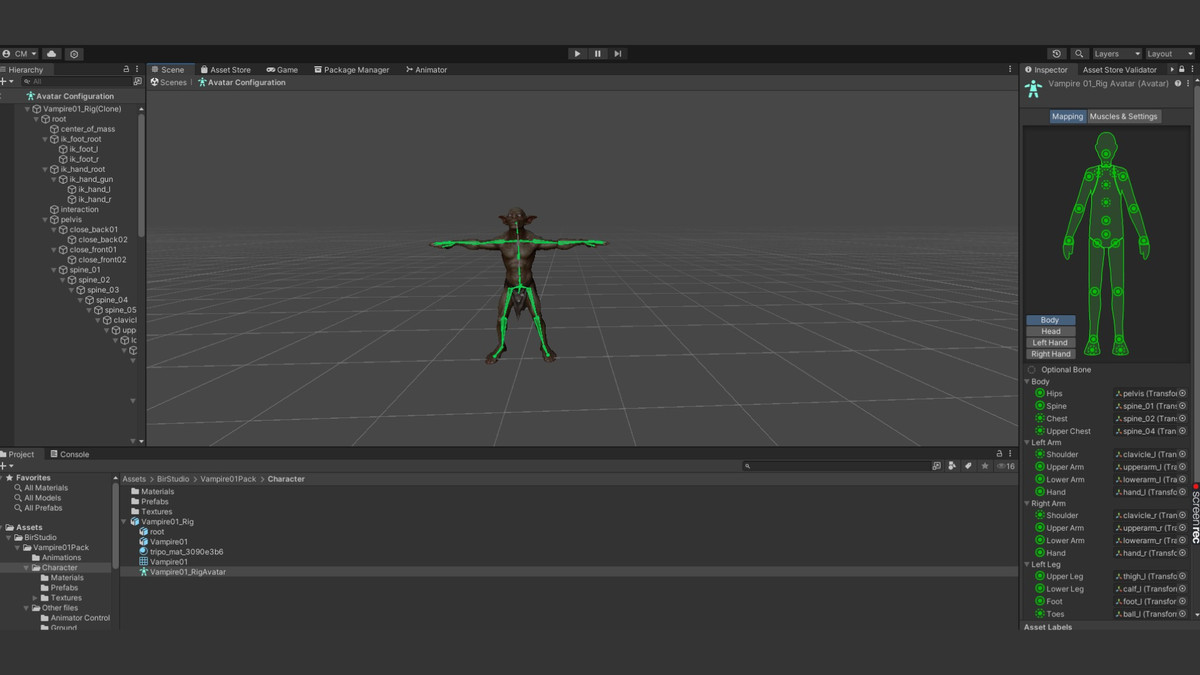Lock the Project panel

(x=999, y=454)
